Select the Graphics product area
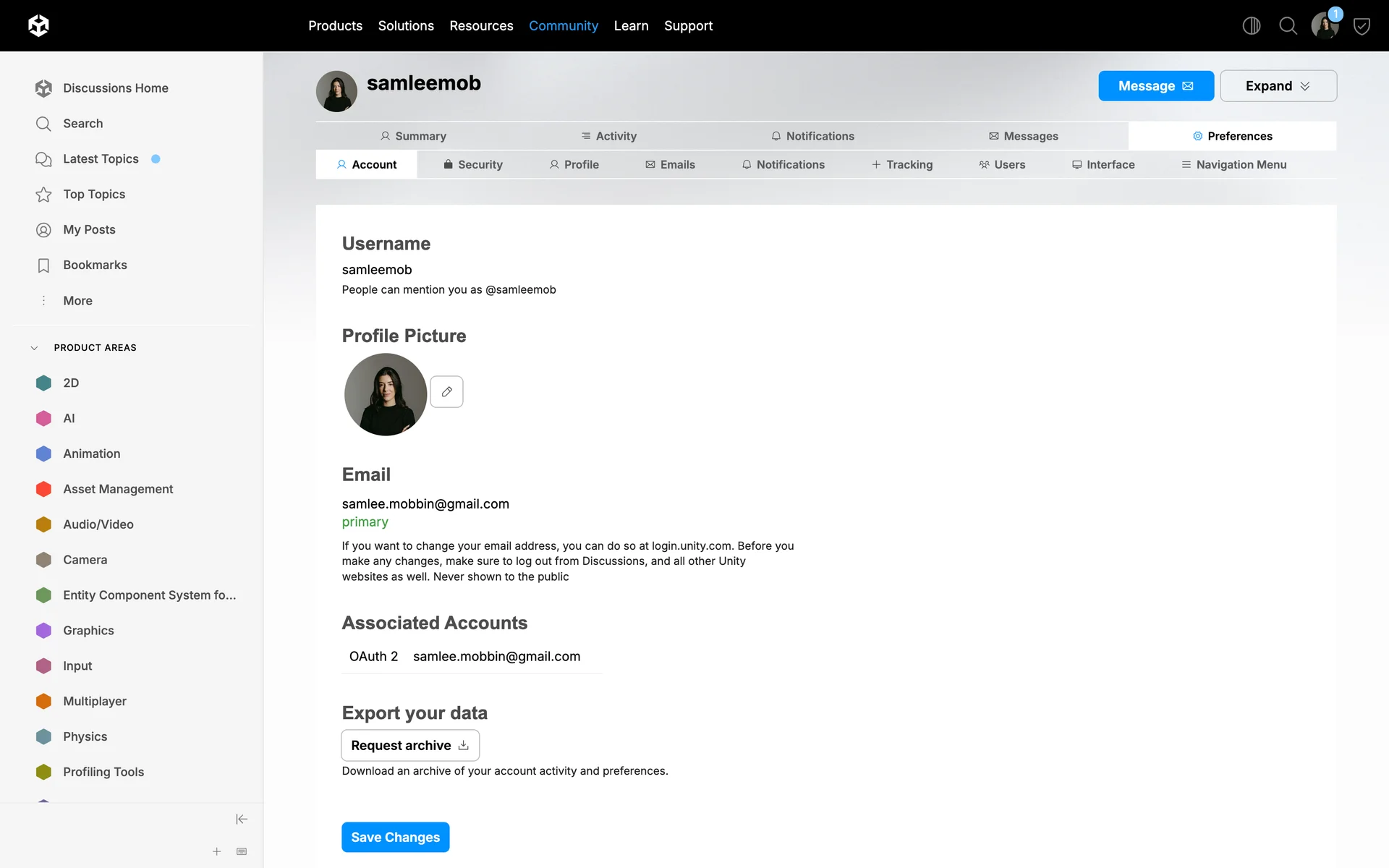This screenshot has height=868, width=1389. (x=88, y=630)
